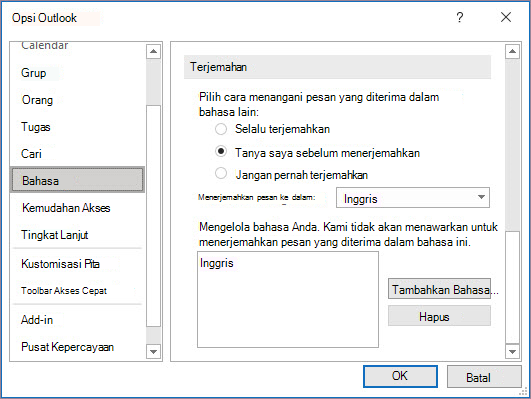The height and width of the screenshot is (399, 531).
Task: Go to the Tugas options page
Action: 36,127
